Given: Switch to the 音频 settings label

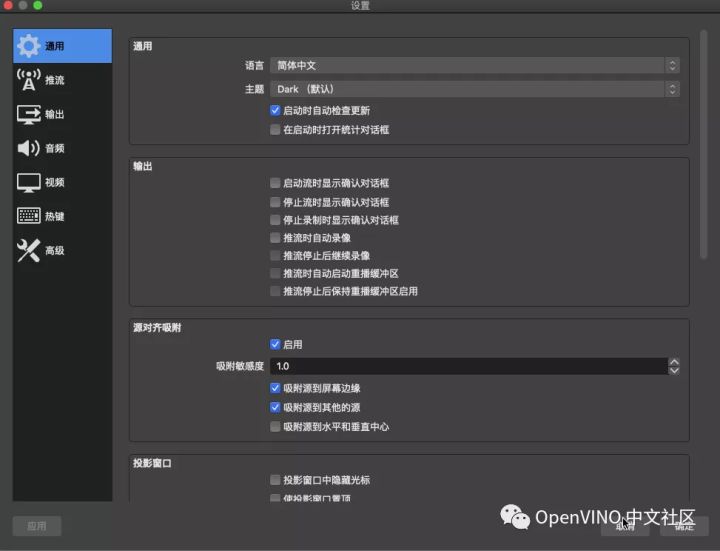Looking at the screenshot, I should 55,148.
